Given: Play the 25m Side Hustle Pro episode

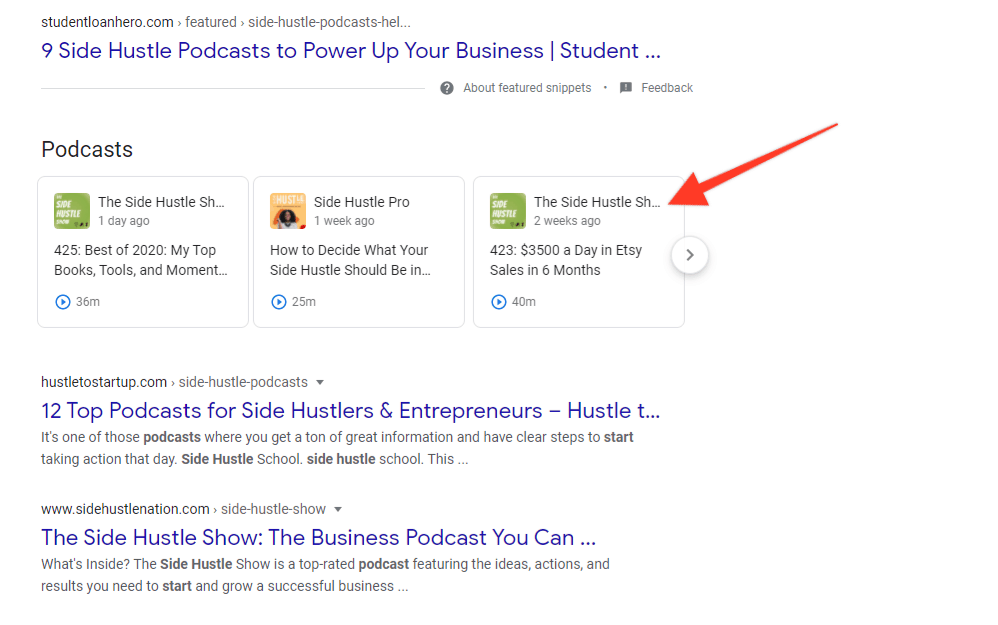Looking at the screenshot, I should point(279,302).
